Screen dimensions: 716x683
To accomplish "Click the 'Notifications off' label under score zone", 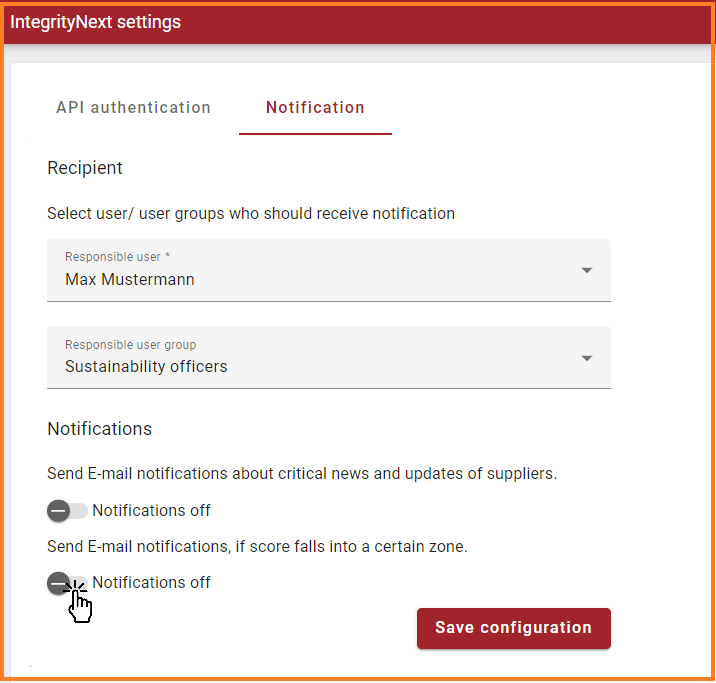I will (x=151, y=583).
